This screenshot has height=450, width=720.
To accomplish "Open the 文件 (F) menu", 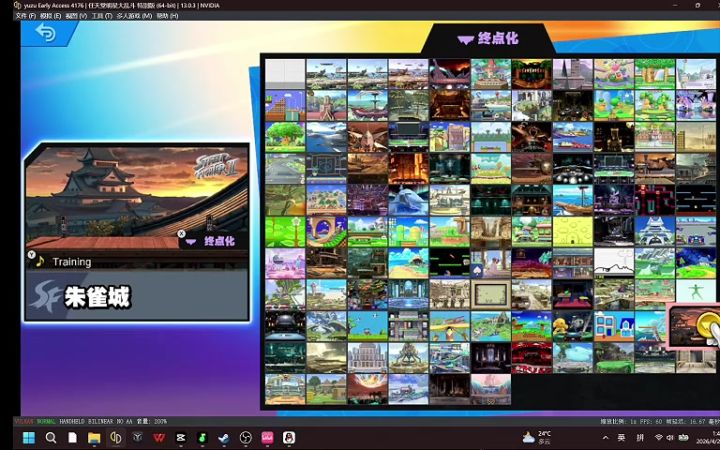I will pos(26,16).
